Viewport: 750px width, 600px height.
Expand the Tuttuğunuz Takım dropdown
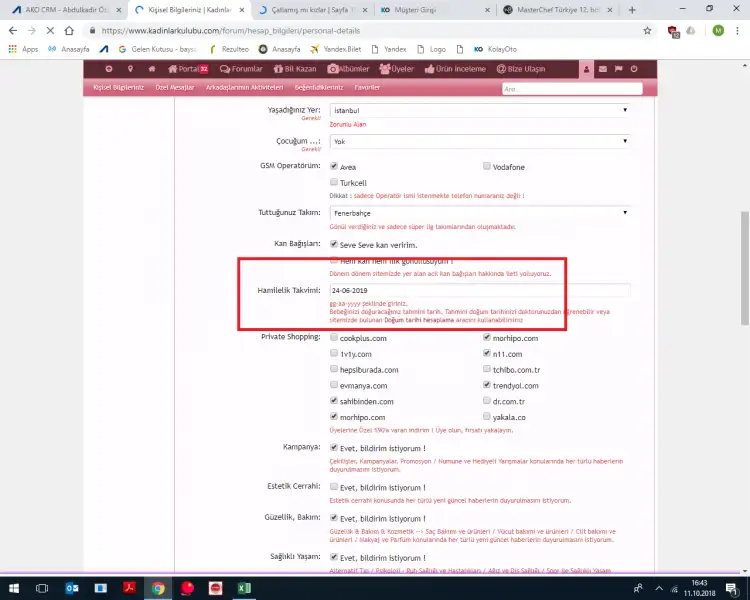tap(479, 212)
